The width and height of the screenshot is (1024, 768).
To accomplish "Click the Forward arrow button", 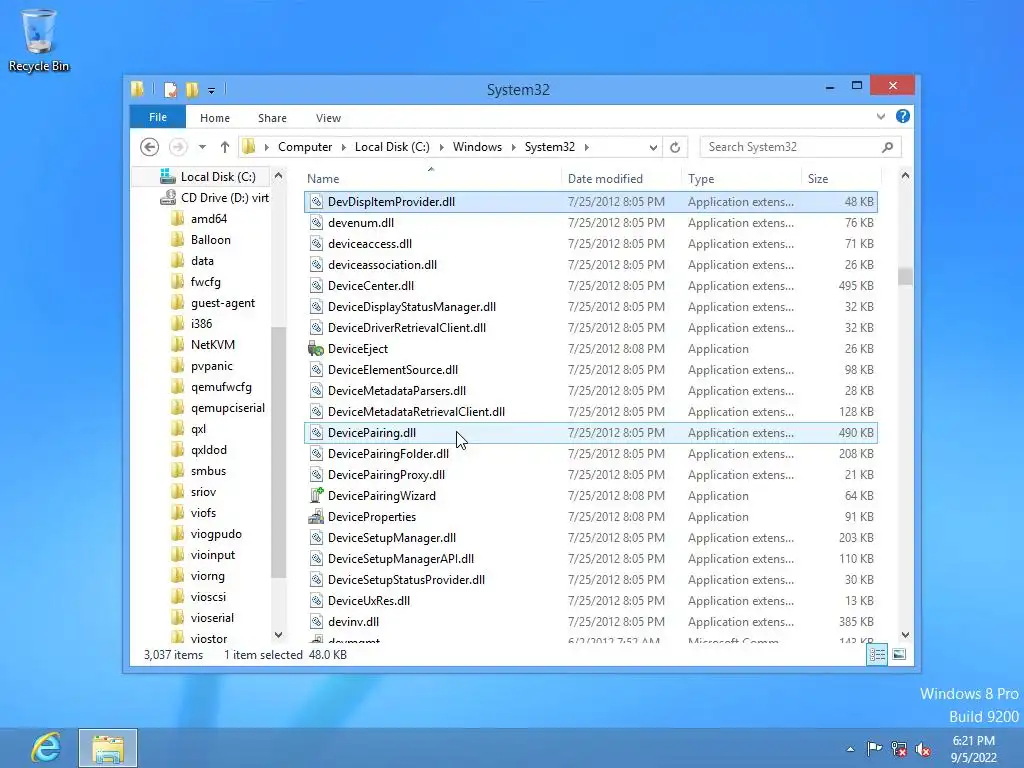I will coord(178,147).
